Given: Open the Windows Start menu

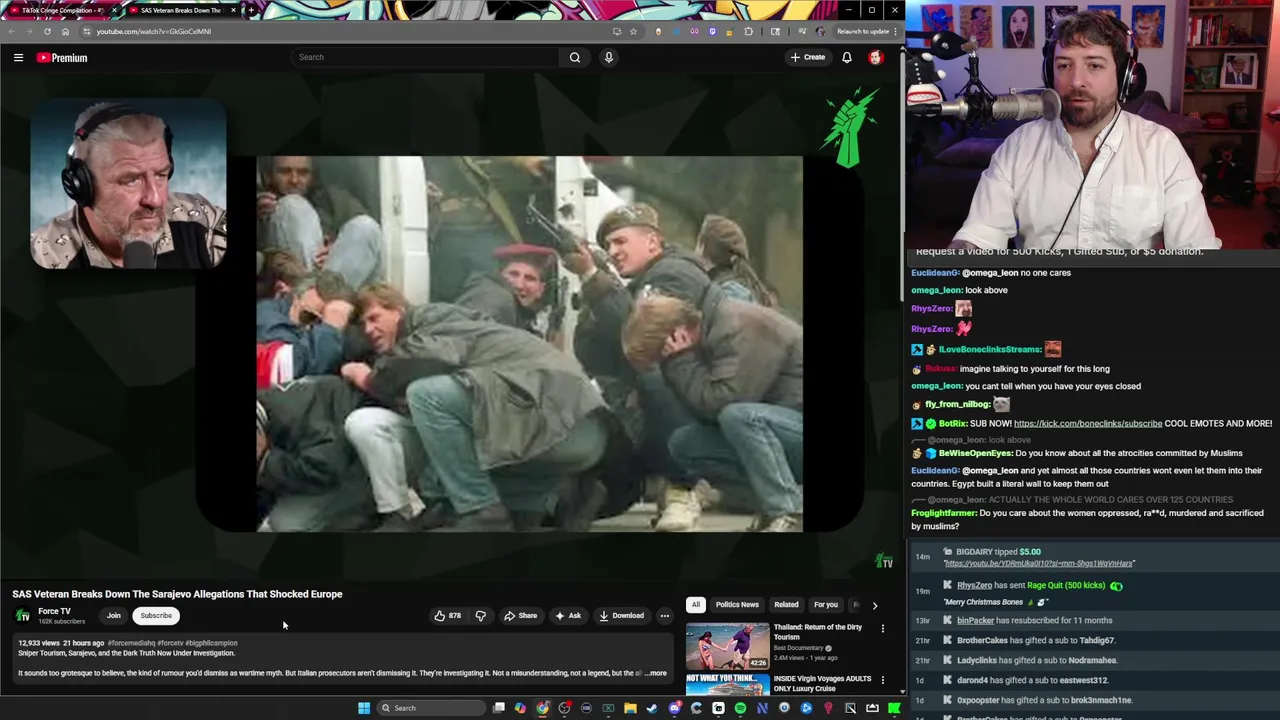Looking at the screenshot, I should pos(364,708).
